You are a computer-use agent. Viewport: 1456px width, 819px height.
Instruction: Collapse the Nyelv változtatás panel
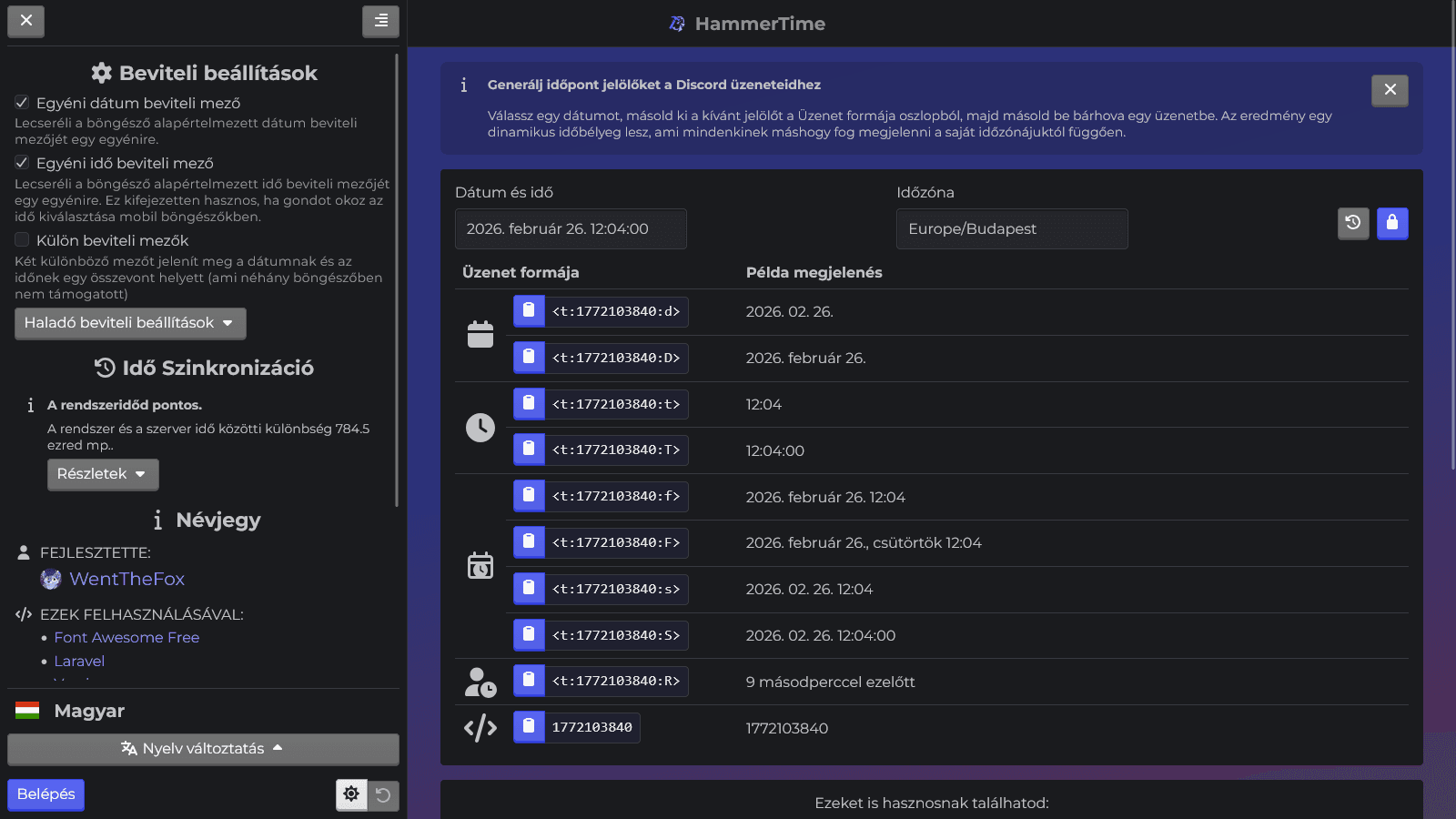[x=202, y=749]
